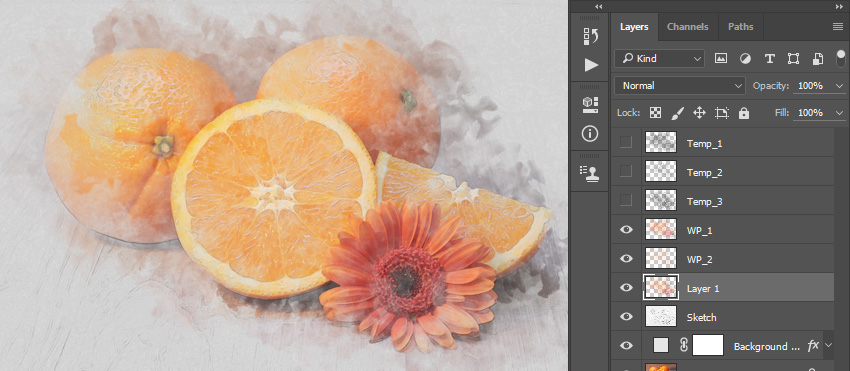Filter layers by adjustment layers icon
This screenshot has height=371, width=850.
[x=745, y=59]
